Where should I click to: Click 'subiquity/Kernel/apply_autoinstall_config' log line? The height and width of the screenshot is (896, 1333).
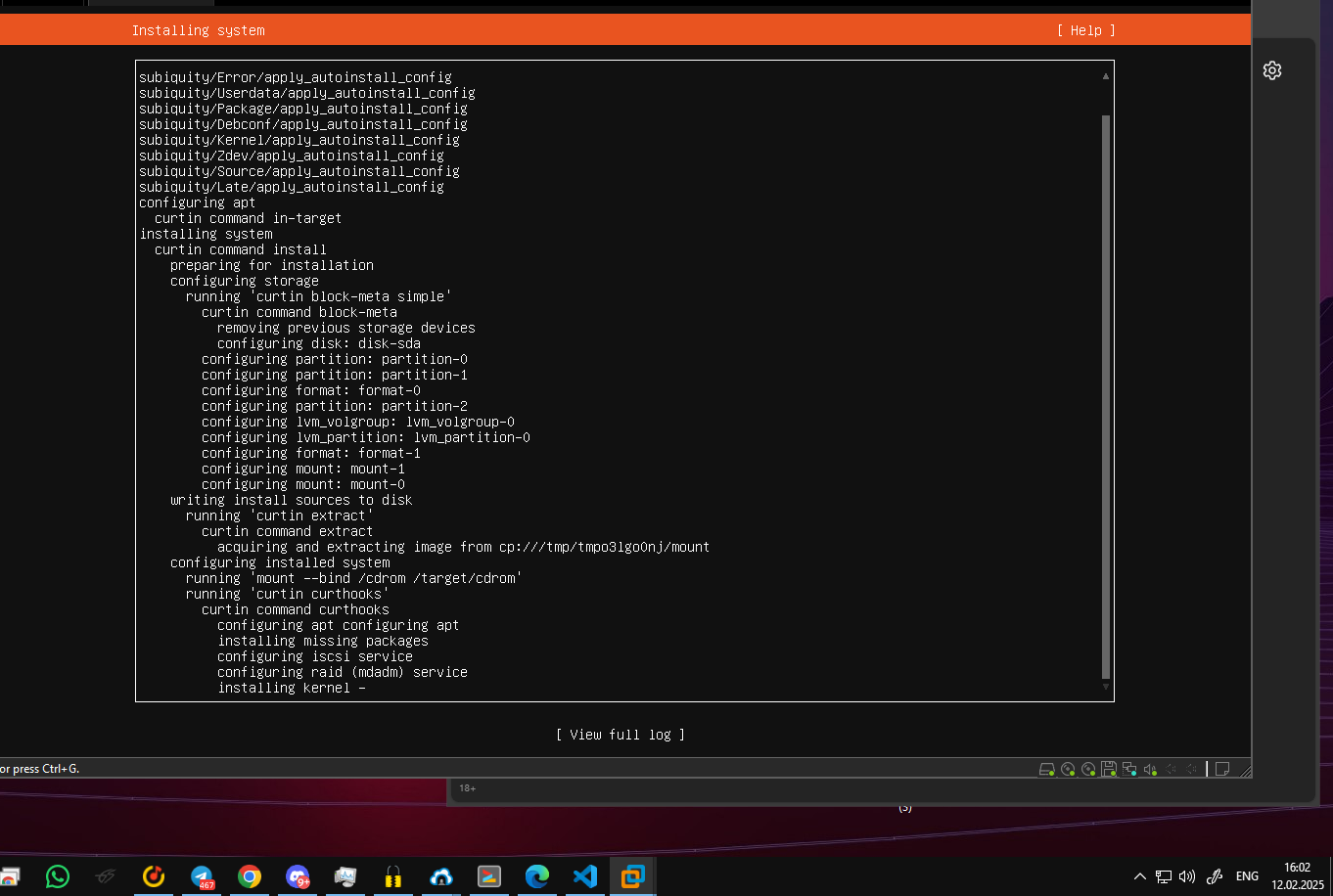[x=299, y=140]
